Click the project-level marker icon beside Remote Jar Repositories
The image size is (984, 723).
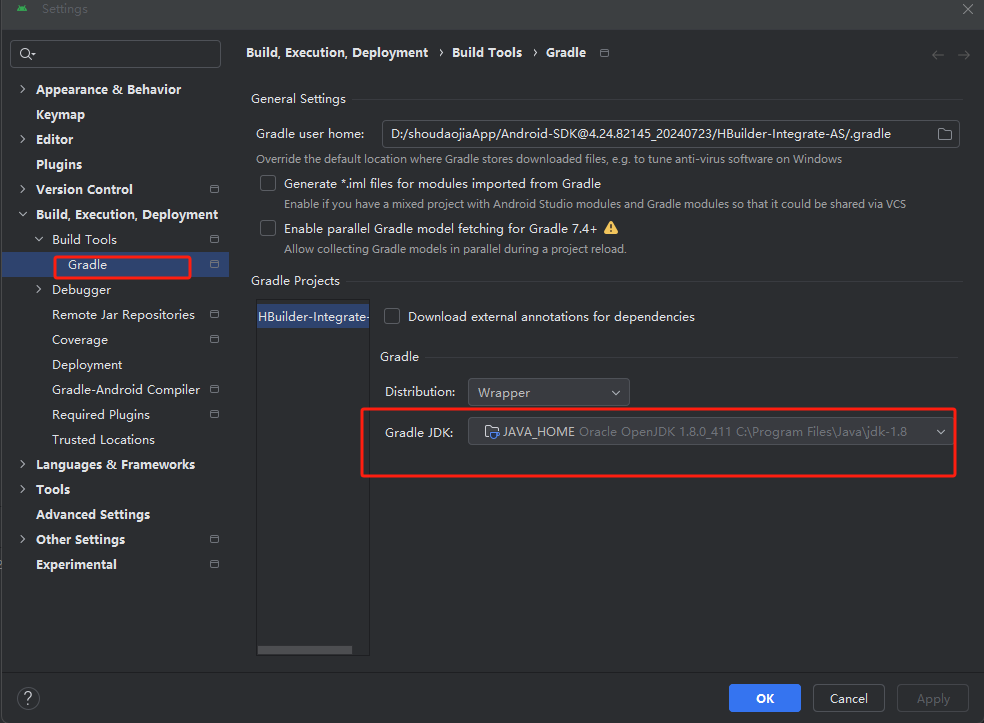coord(214,314)
